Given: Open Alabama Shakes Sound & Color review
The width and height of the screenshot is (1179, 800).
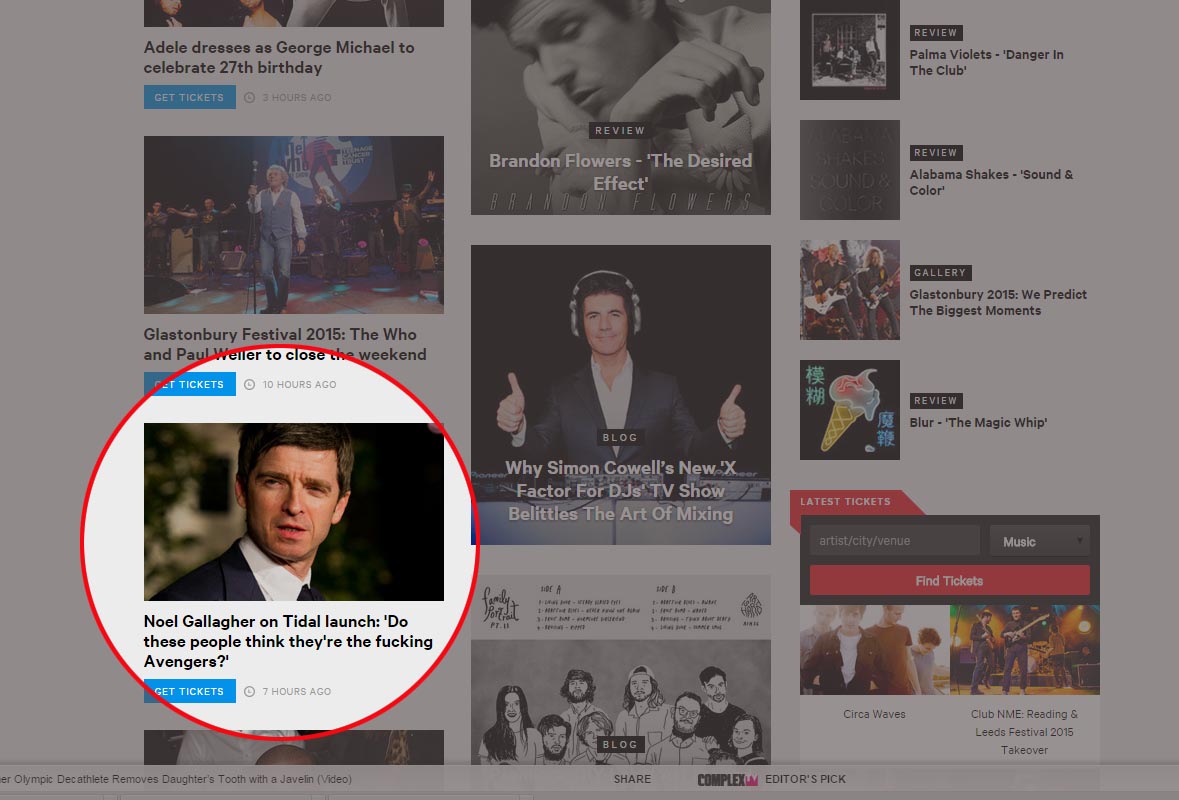Looking at the screenshot, I should pyautogui.click(x=991, y=182).
